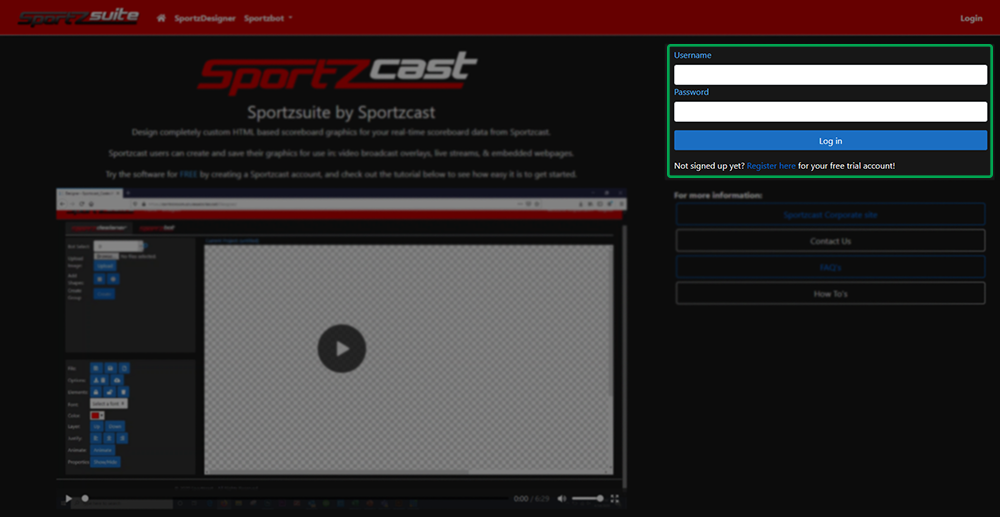
Task: Expand the Sportzbot dropdown menu
Action: pos(268,18)
